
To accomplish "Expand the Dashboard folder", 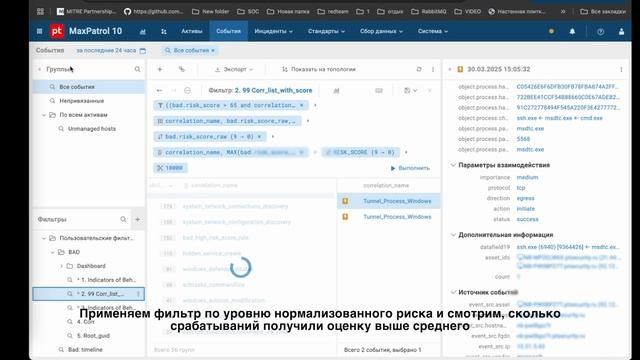I will tap(61, 266).
